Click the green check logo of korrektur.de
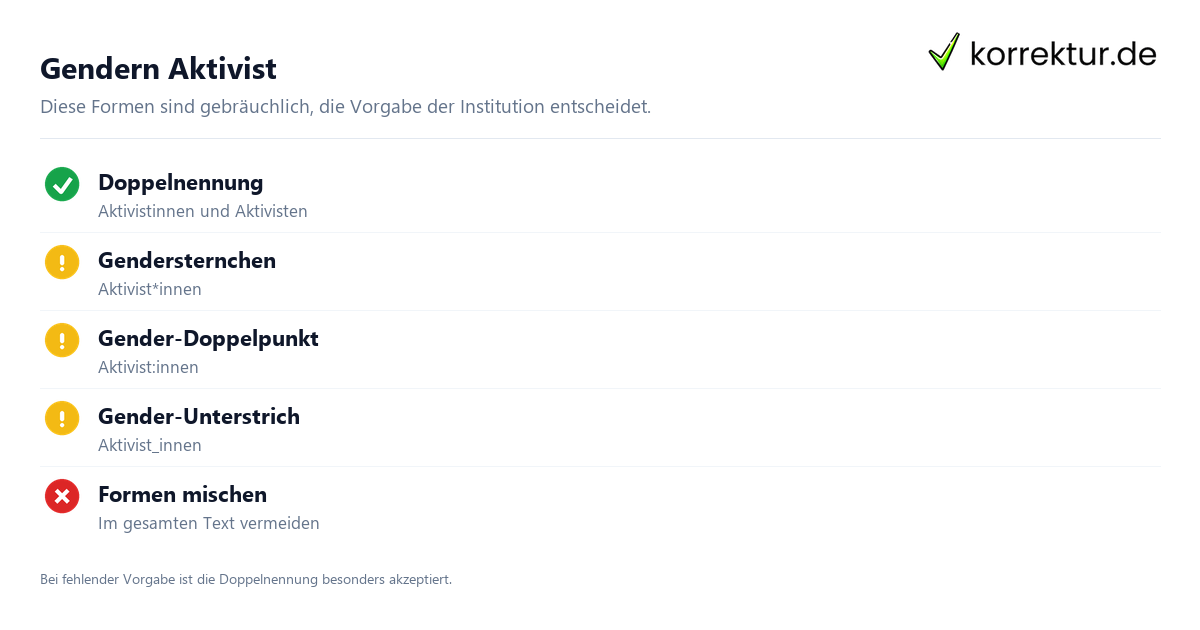1200x630 pixels. pos(944,51)
